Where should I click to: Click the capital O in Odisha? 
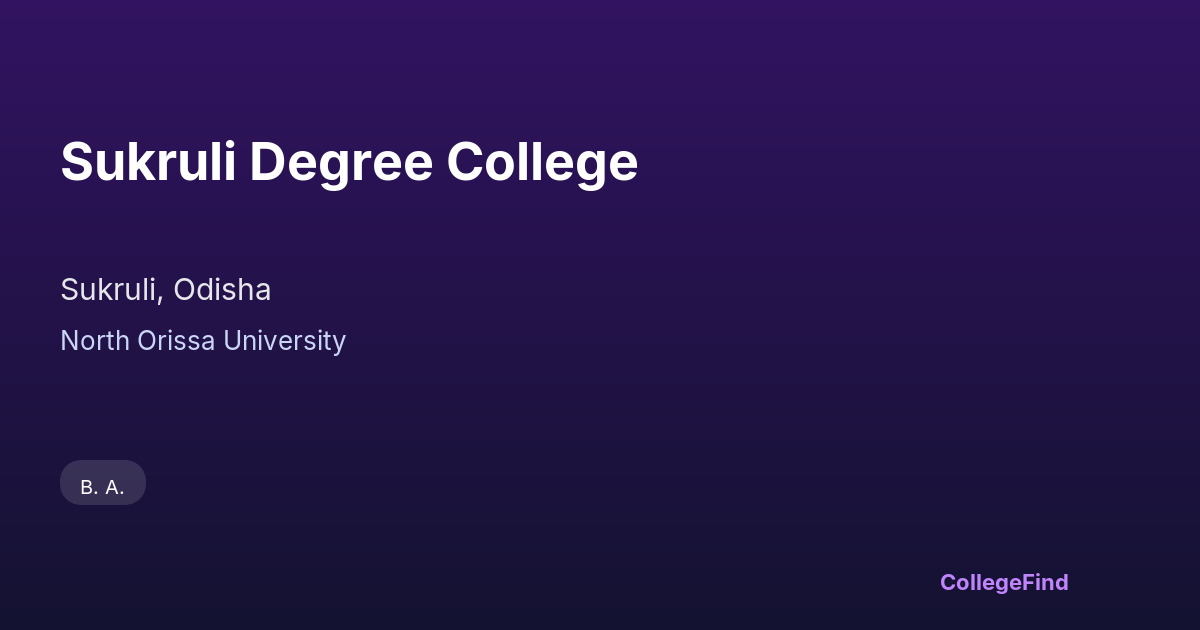pyautogui.click(x=185, y=290)
